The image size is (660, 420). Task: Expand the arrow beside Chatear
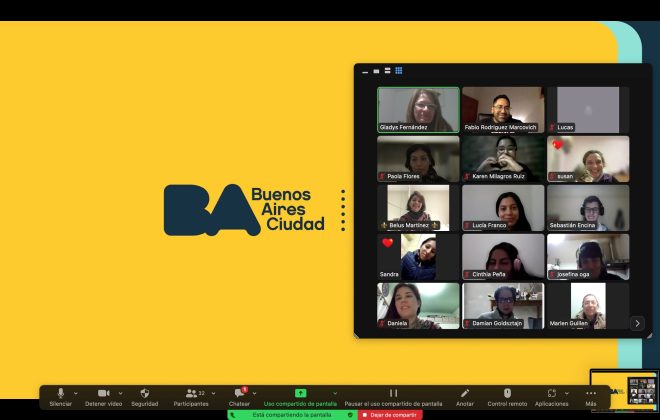(254, 393)
